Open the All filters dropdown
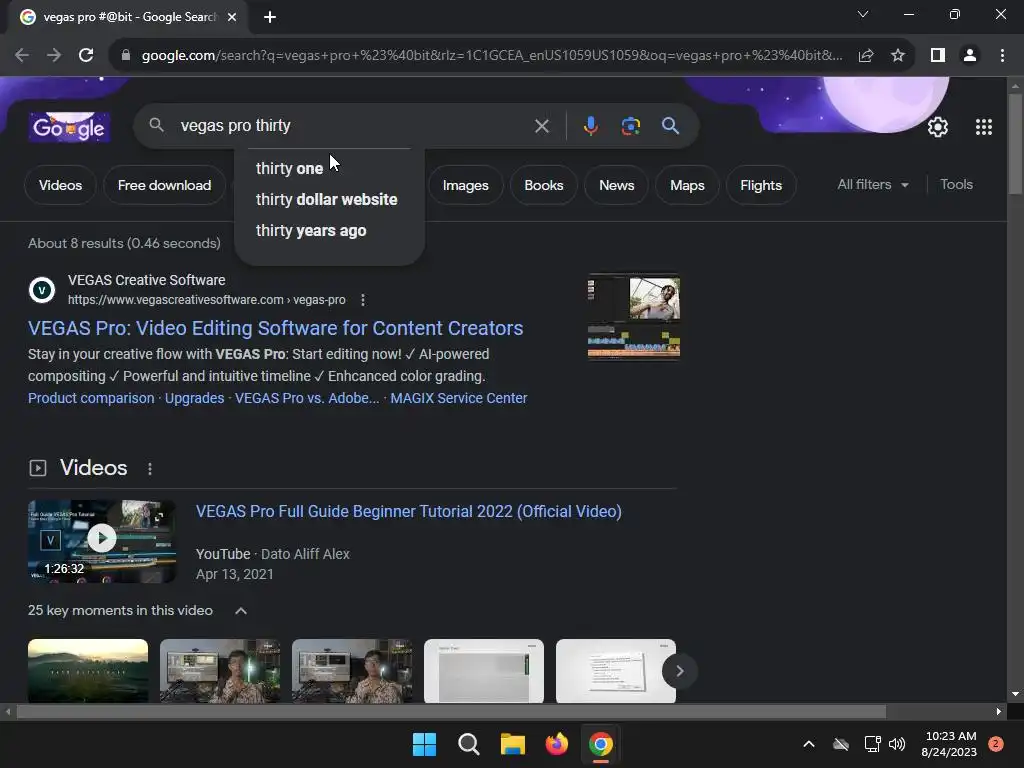Image resolution: width=1024 pixels, height=768 pixels. 872,185
